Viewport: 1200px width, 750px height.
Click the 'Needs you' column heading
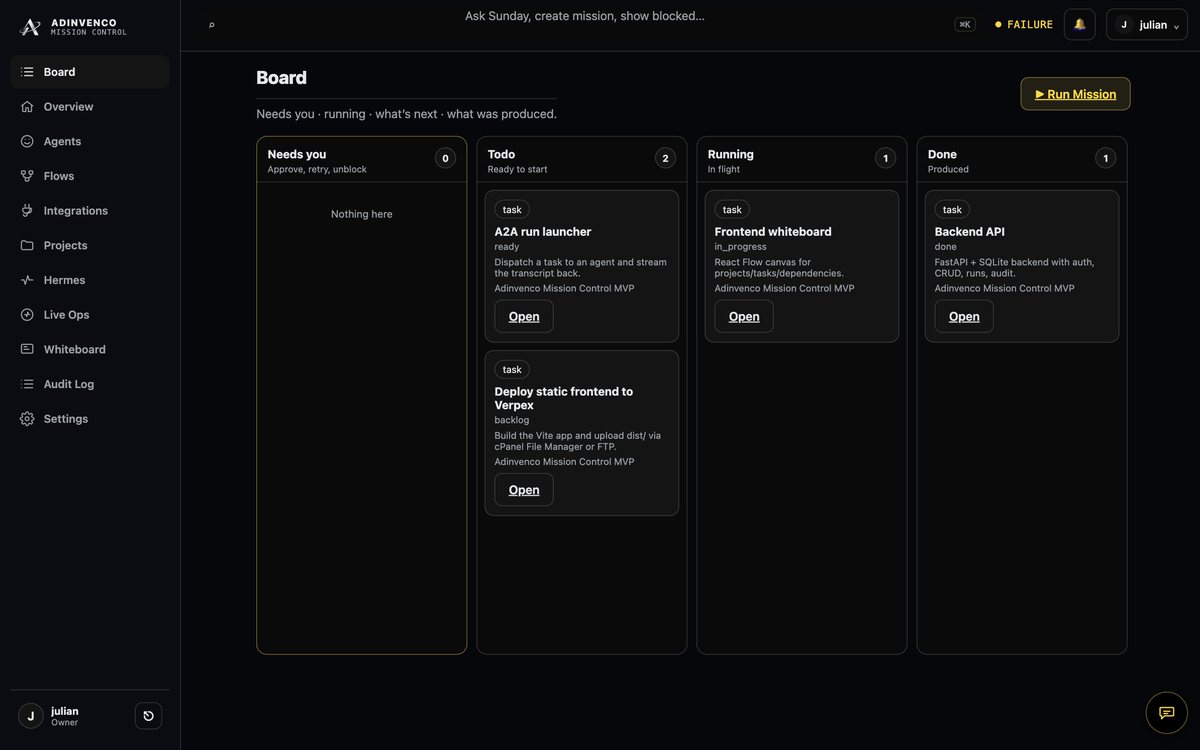tap(297, 154)
